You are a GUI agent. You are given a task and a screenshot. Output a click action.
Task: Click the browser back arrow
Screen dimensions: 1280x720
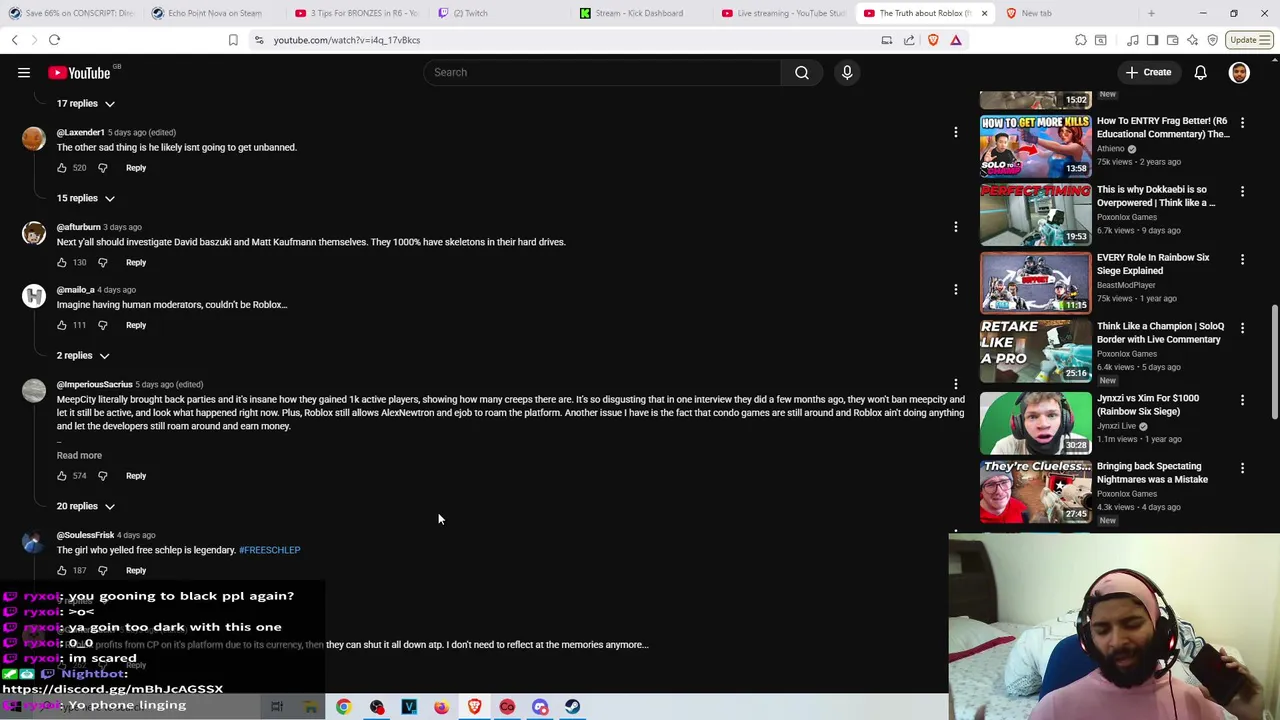point(14,40)
